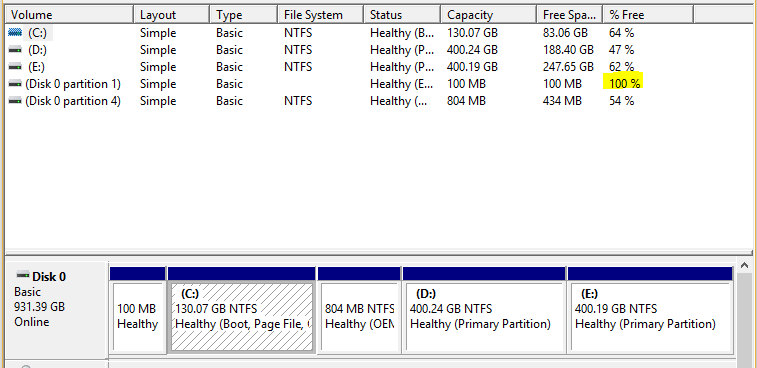757x368 pixels.
Task: Click the drive icon of Disk 0 partition 4
Action: 15,101
